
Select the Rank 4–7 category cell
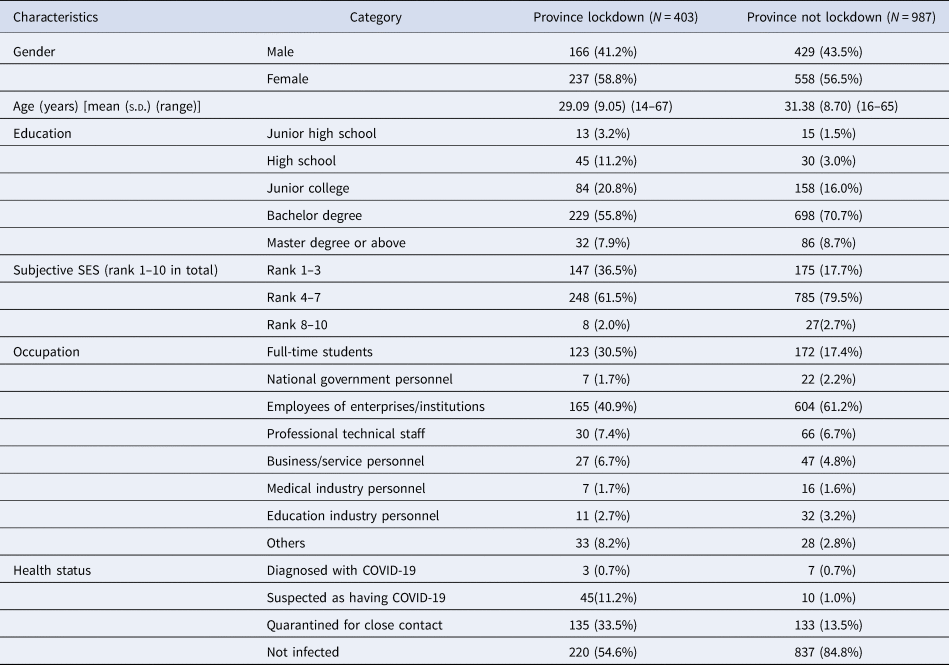tap(292, 297)
